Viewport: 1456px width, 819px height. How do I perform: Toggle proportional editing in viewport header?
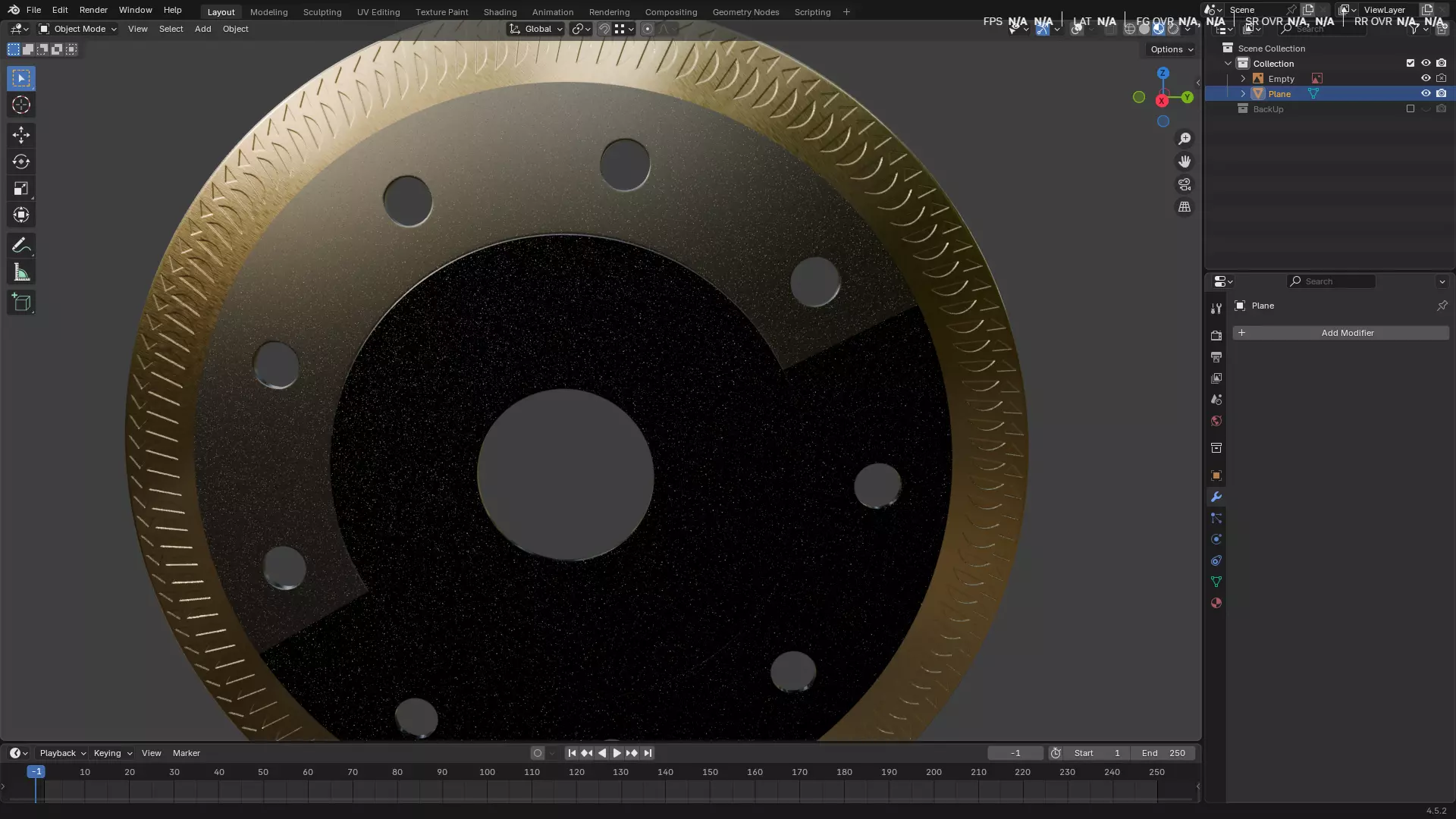click(647, 29)
